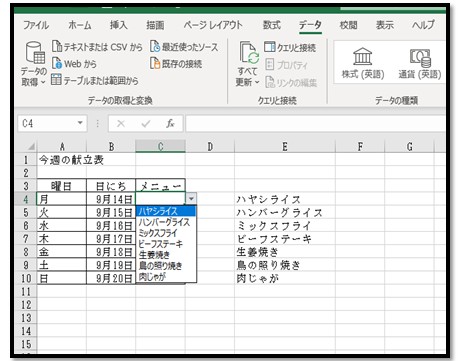
Task: Expand the データの取得 dropdown arrow
Action: point(43,82)
